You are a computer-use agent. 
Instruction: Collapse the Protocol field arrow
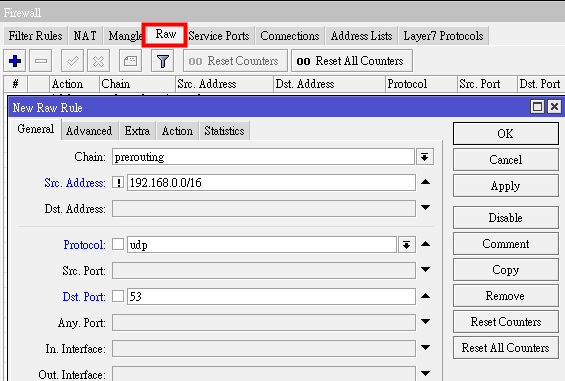point(426,244)
